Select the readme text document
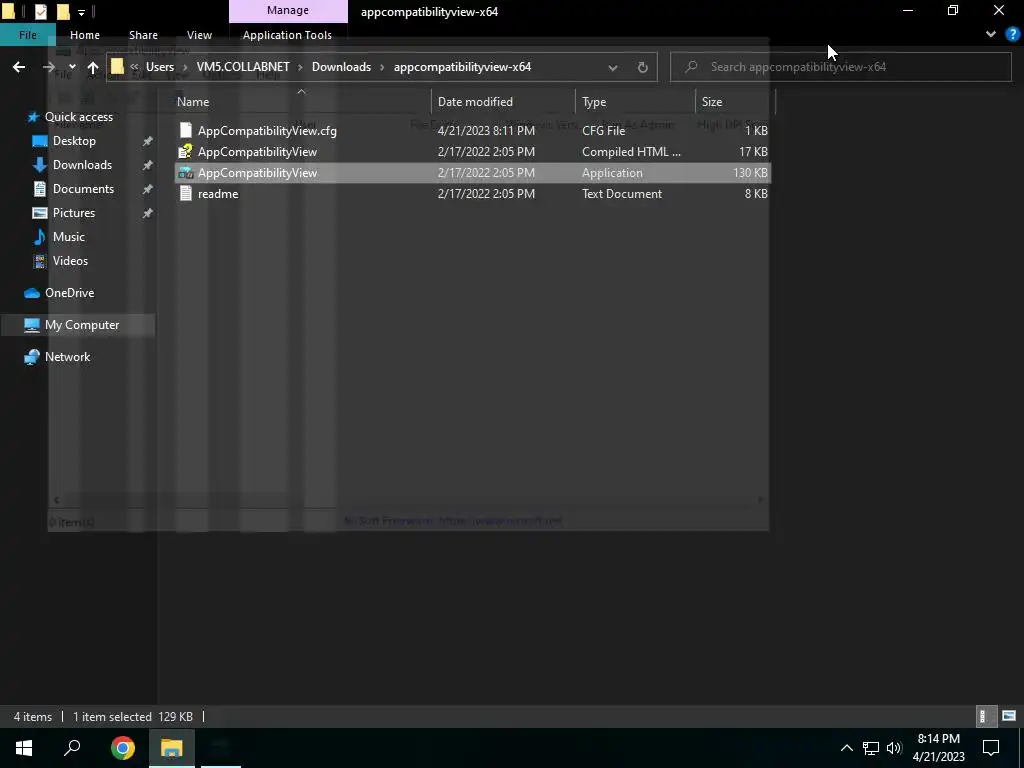The image size is (1024, 768). 472,193
